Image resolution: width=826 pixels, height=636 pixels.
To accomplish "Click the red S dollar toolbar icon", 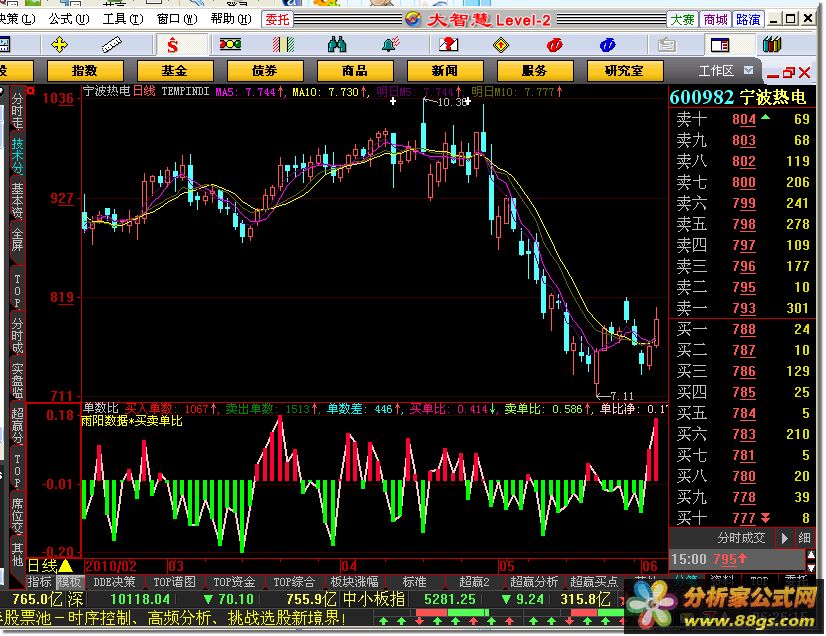I will (x=172, y=45).
